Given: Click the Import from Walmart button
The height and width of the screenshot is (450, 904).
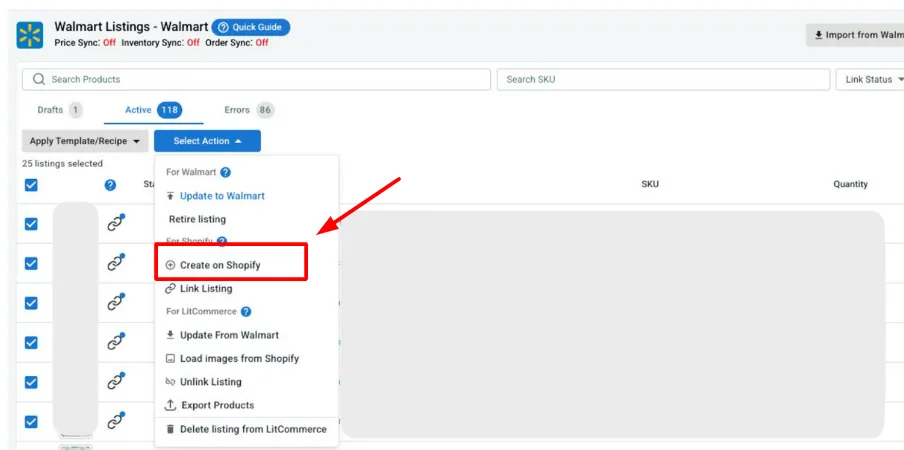Looking at the screenshot, I should tap(855, 35).
